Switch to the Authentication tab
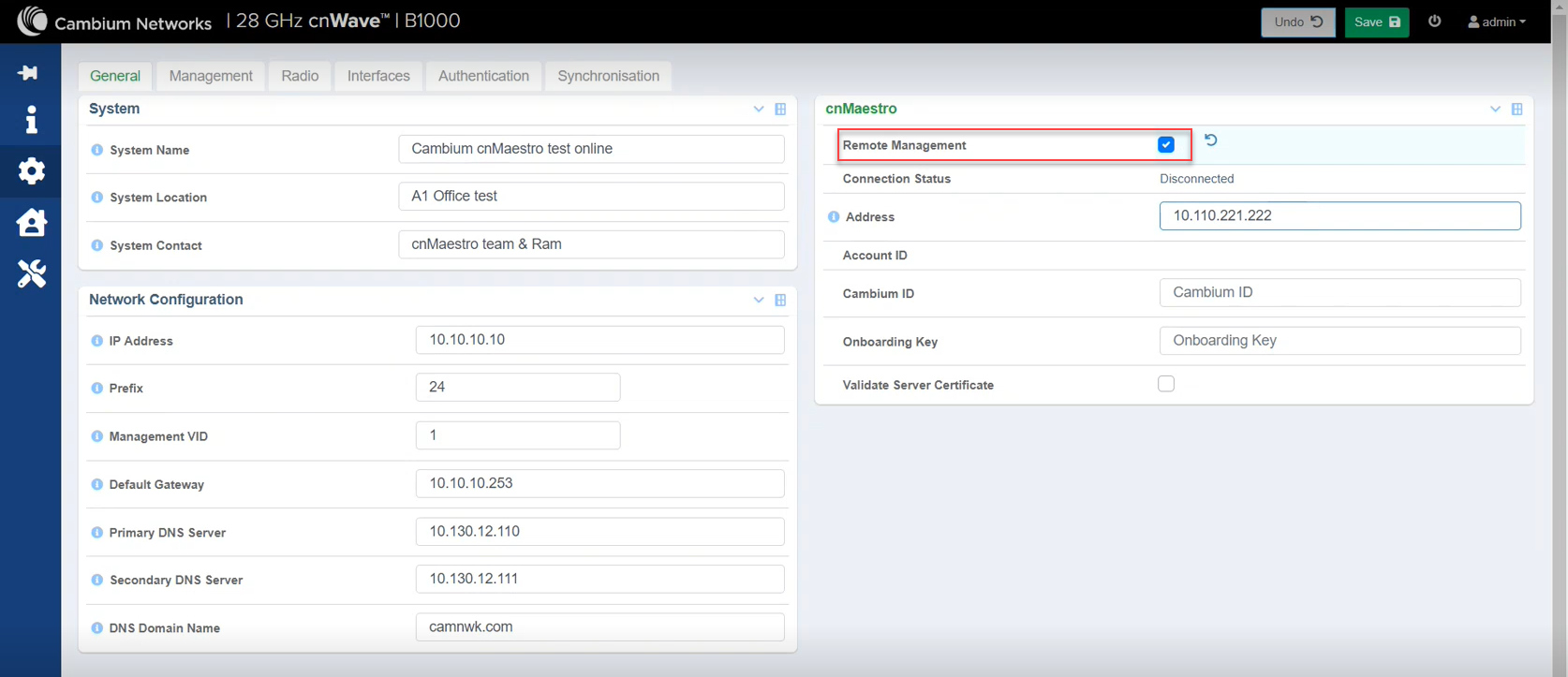This screenshot has width=1568, height=677. pos(483,76)
